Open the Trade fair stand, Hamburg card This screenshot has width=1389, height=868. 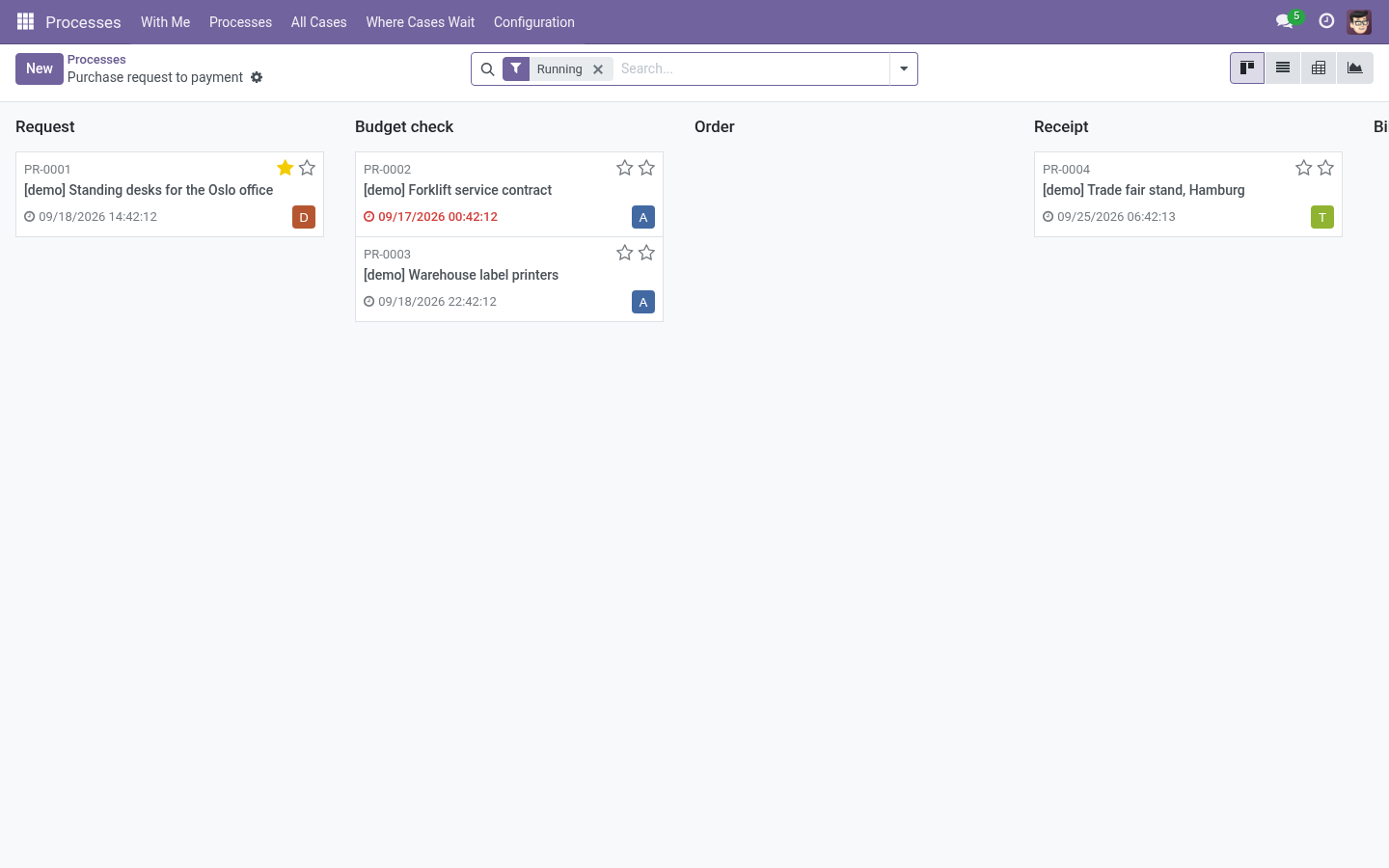click(x=1188, y=194)
